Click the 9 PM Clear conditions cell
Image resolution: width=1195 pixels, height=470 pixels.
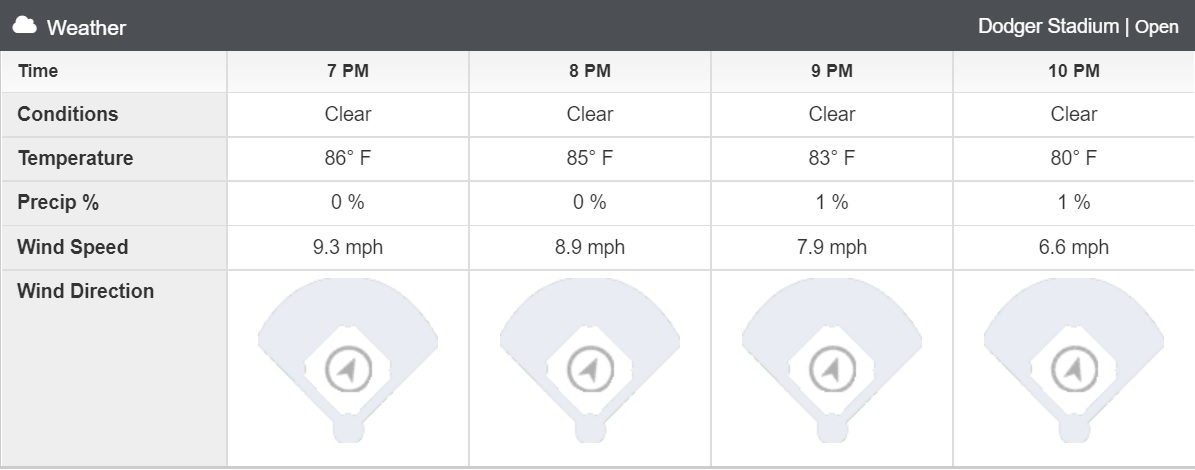(831, 114)
